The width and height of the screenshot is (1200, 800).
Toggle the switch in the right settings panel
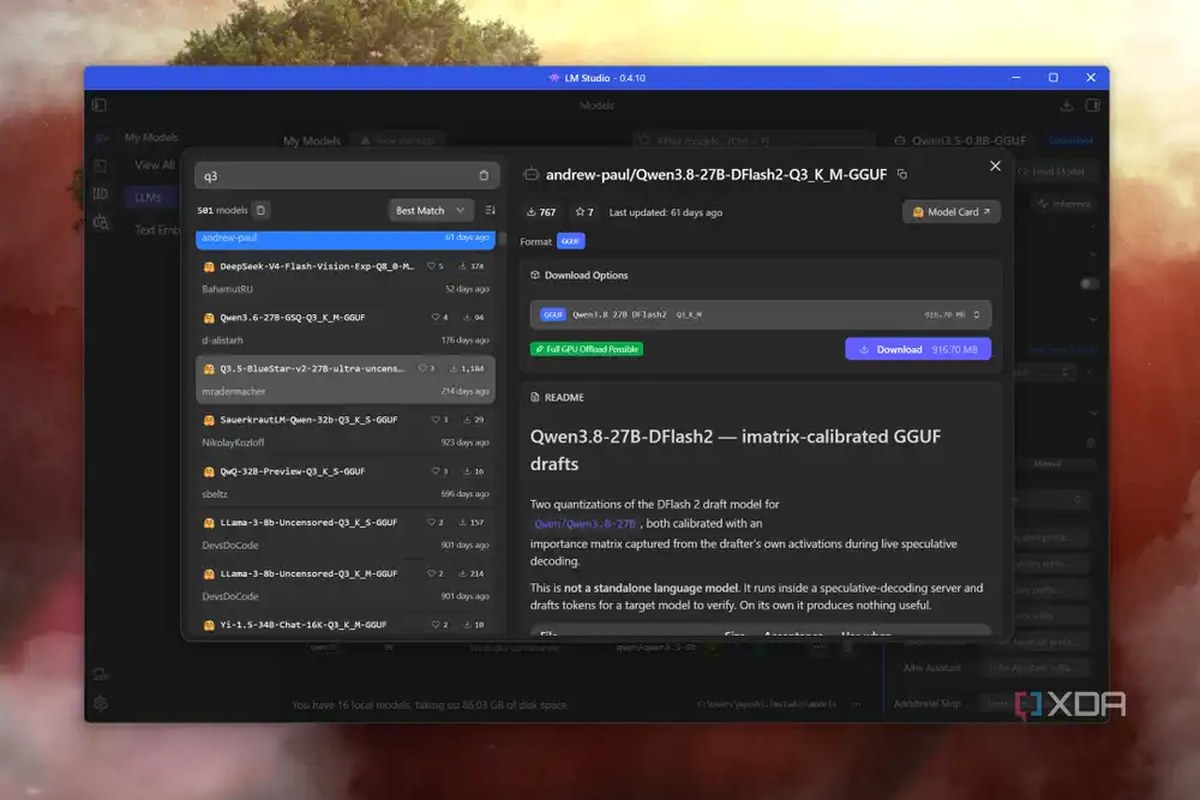pos(1089,284)
